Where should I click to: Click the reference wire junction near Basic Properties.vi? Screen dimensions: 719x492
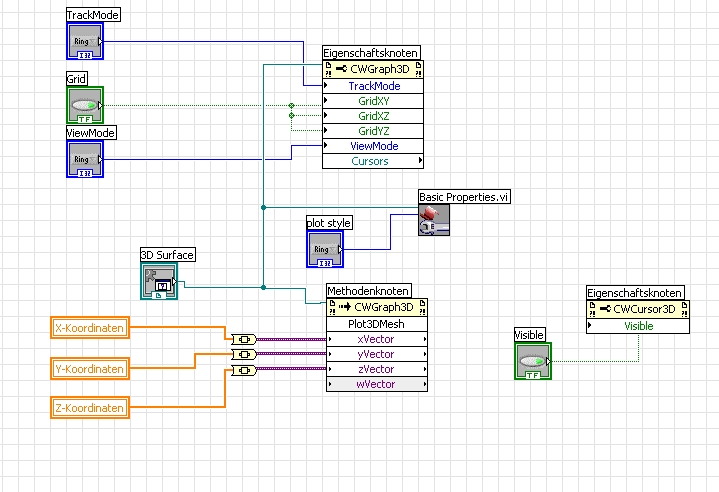point(263,208)
